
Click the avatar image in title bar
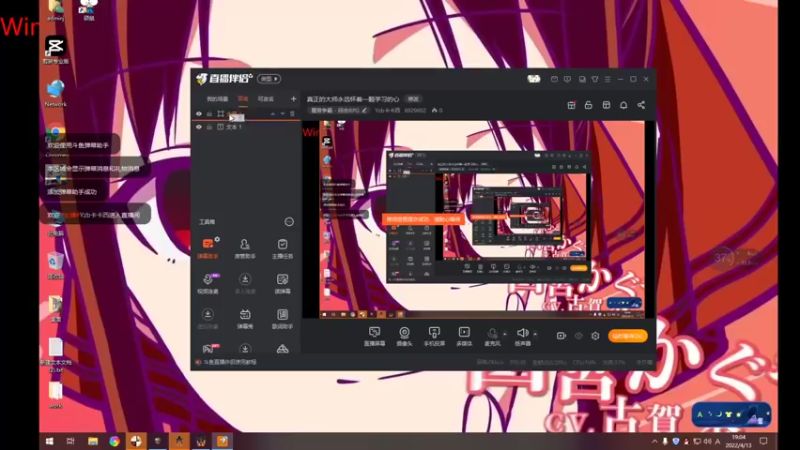tap(534, 79)
